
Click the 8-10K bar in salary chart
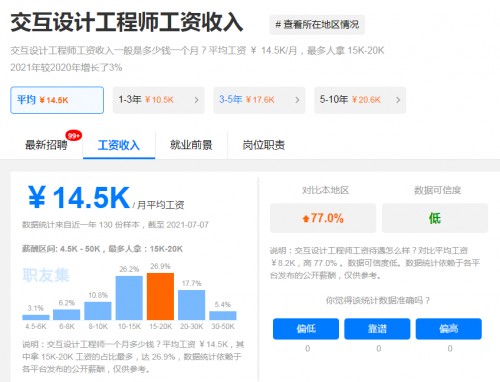coord(98,311)
